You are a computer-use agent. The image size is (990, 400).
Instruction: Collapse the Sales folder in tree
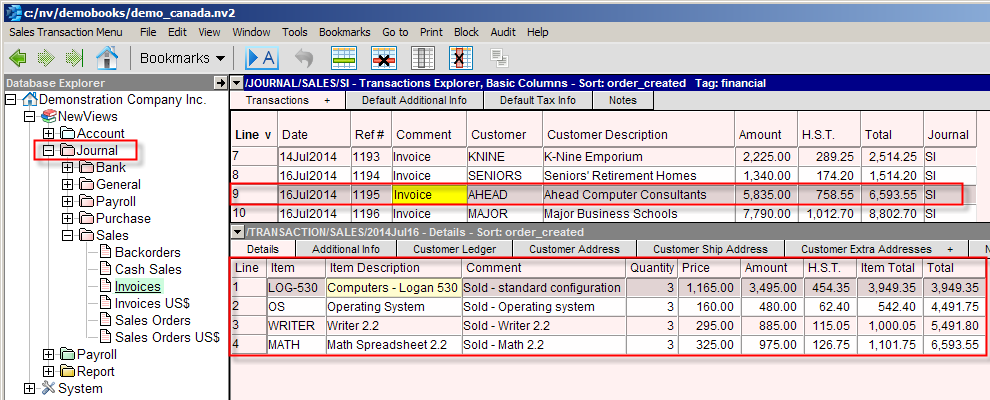tap(68, 236)
